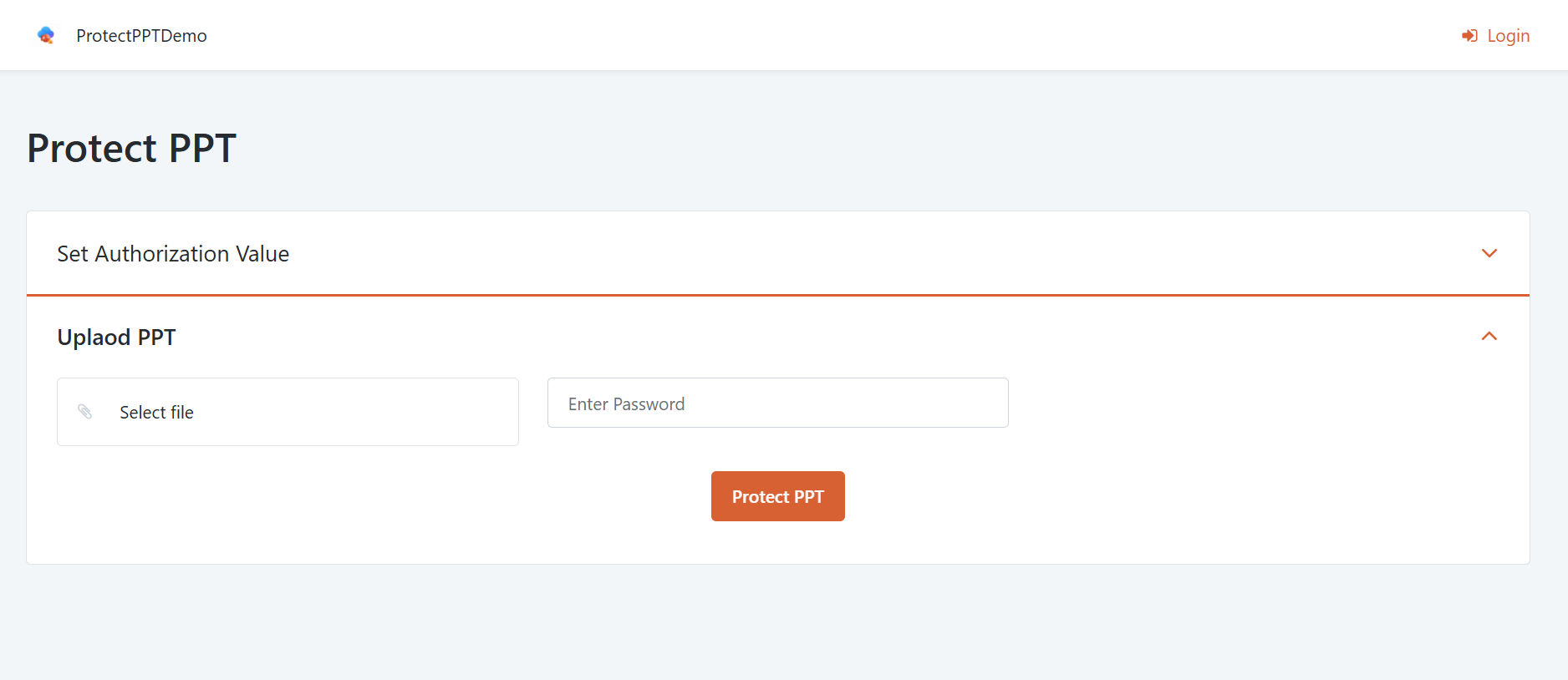Choose the Select file label

coord(156,413)
